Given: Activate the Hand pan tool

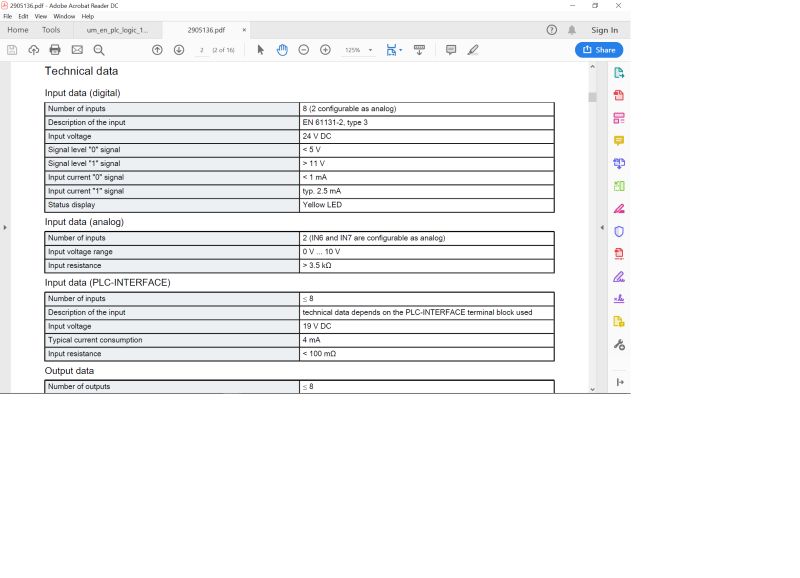Looking at the screenshot, I should point(282,50).
